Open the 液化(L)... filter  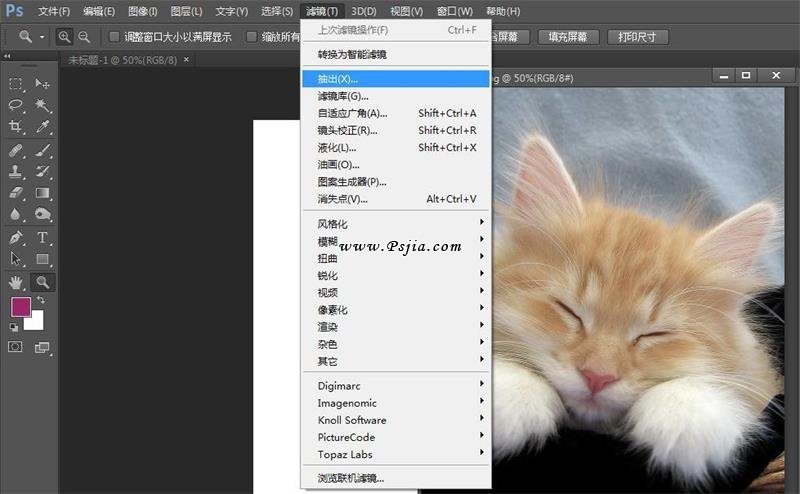pos(395,147)
